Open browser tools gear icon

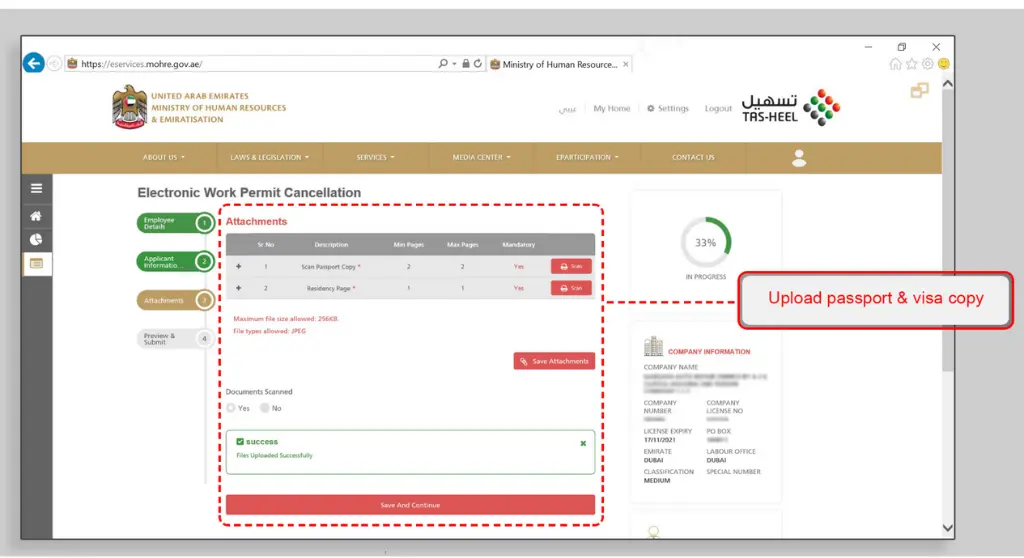coord(927,63)
